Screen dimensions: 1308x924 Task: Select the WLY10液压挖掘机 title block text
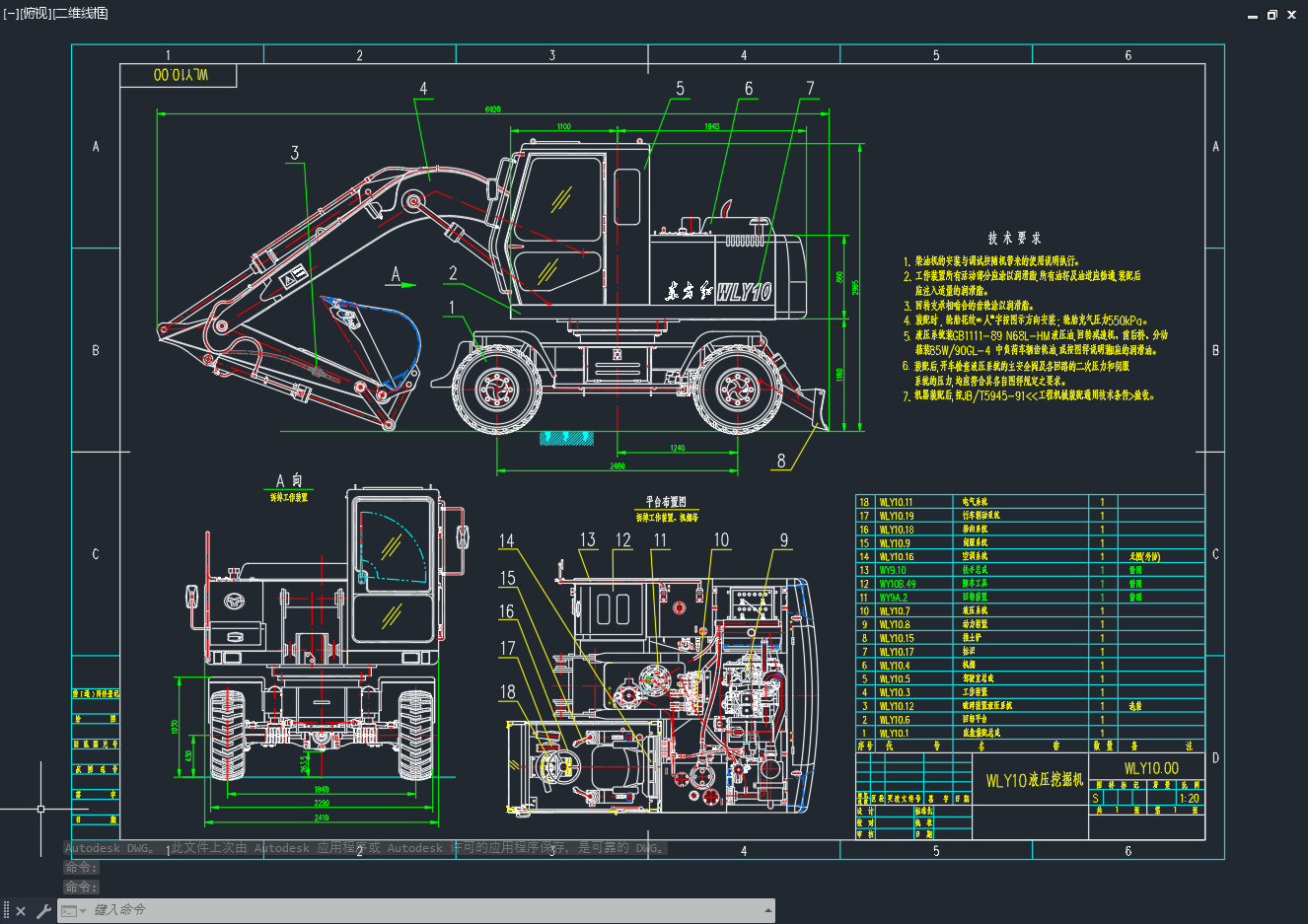click(1034, 780)
